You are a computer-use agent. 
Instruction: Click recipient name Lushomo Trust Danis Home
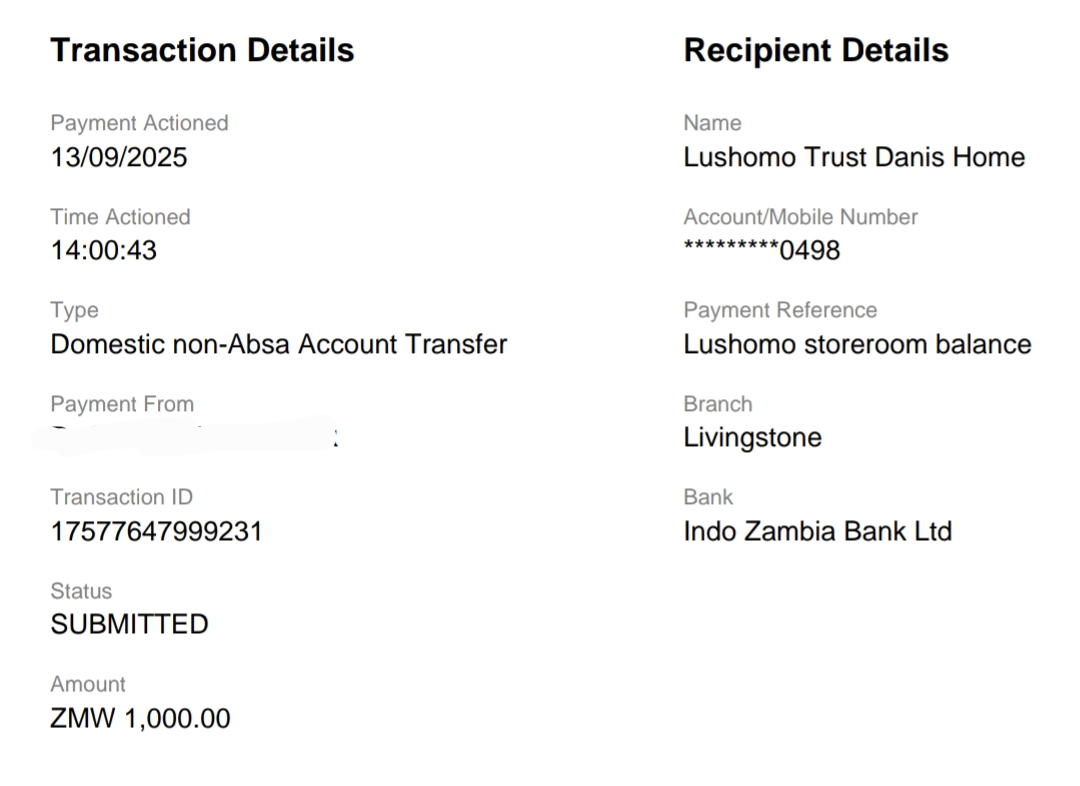point(854,157)
